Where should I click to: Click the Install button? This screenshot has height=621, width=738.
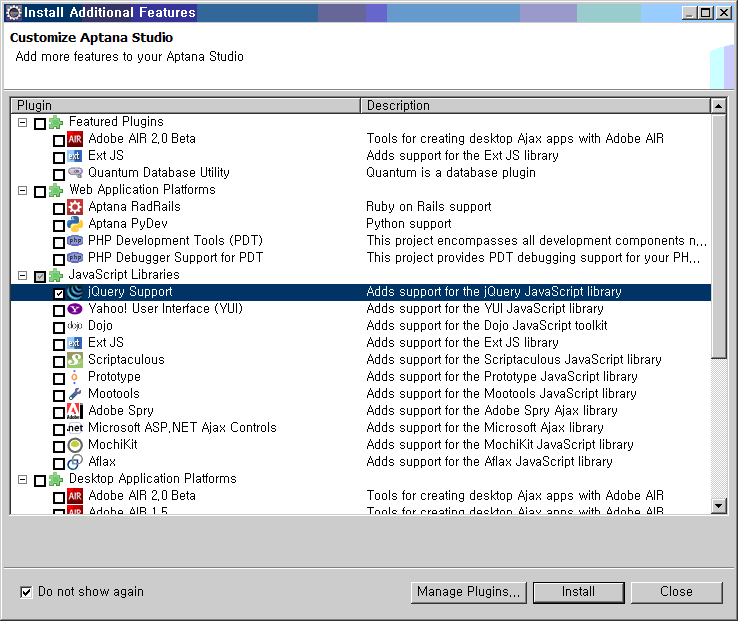(x=578, y=592)
